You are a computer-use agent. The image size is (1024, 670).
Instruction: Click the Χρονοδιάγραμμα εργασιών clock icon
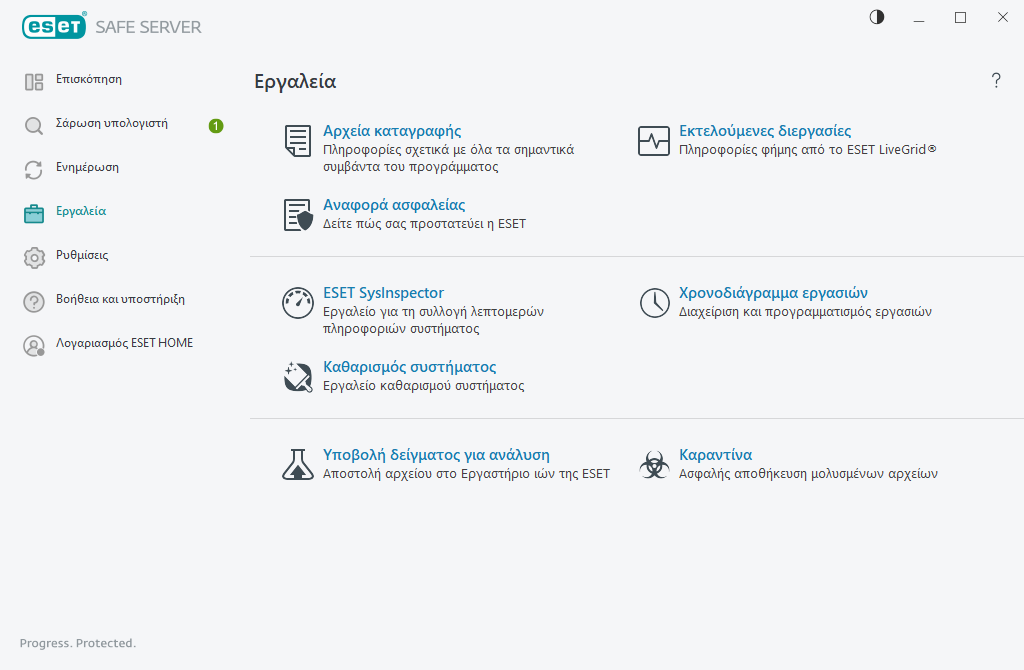654,302
